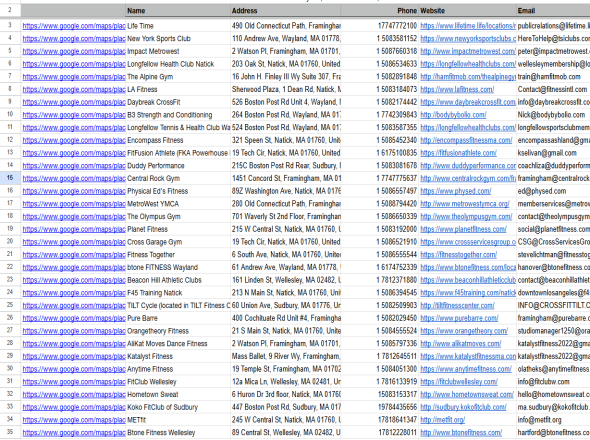Open the newyorksportsclubs website link
Image resolution: width=590 pixels, height=440 pixels.
(x=468, y=39)
